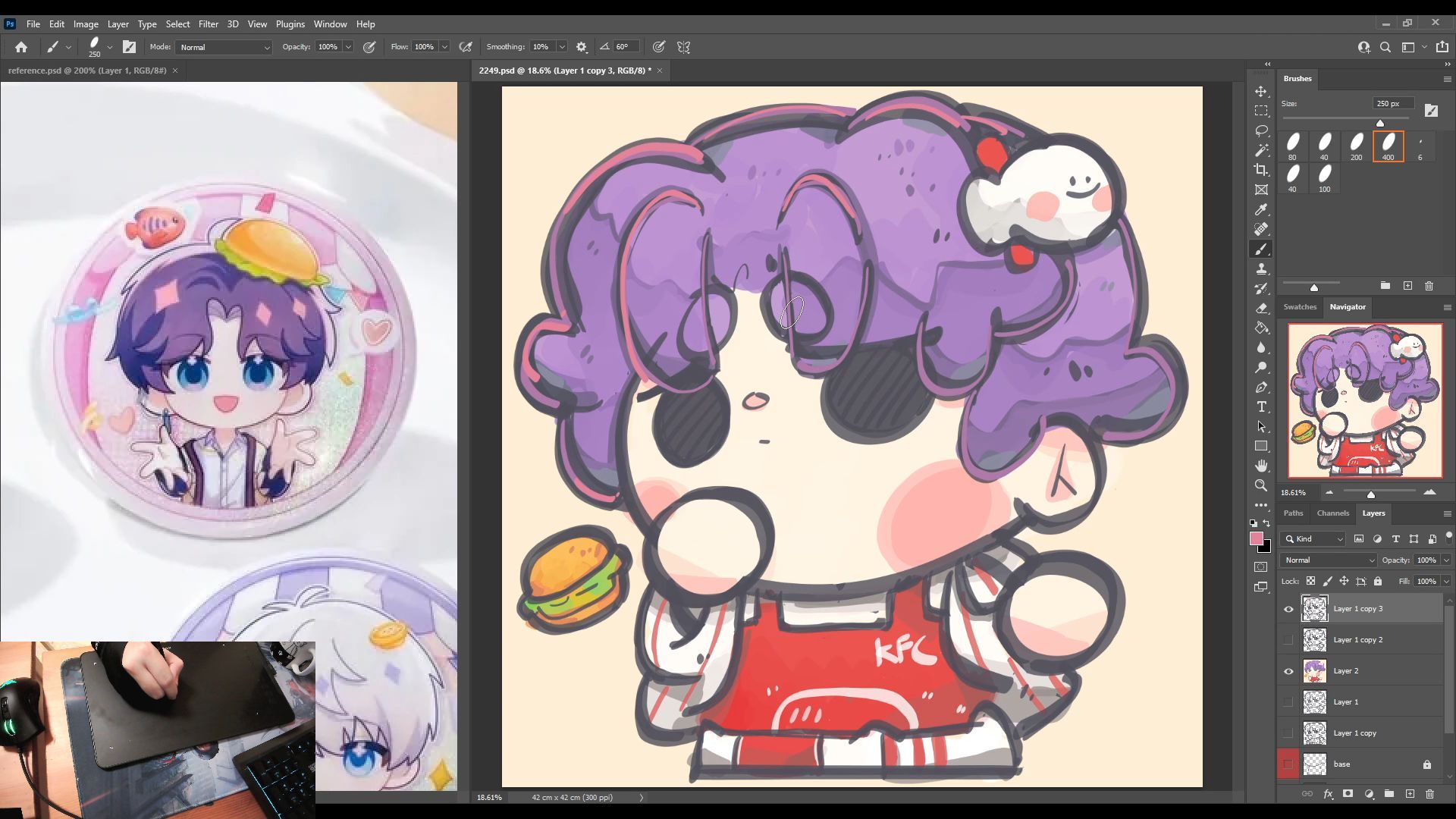Show the Layer 1 copy 2 layer
The height and width of the screenshot is (819, 1456).
(1288, 640)
